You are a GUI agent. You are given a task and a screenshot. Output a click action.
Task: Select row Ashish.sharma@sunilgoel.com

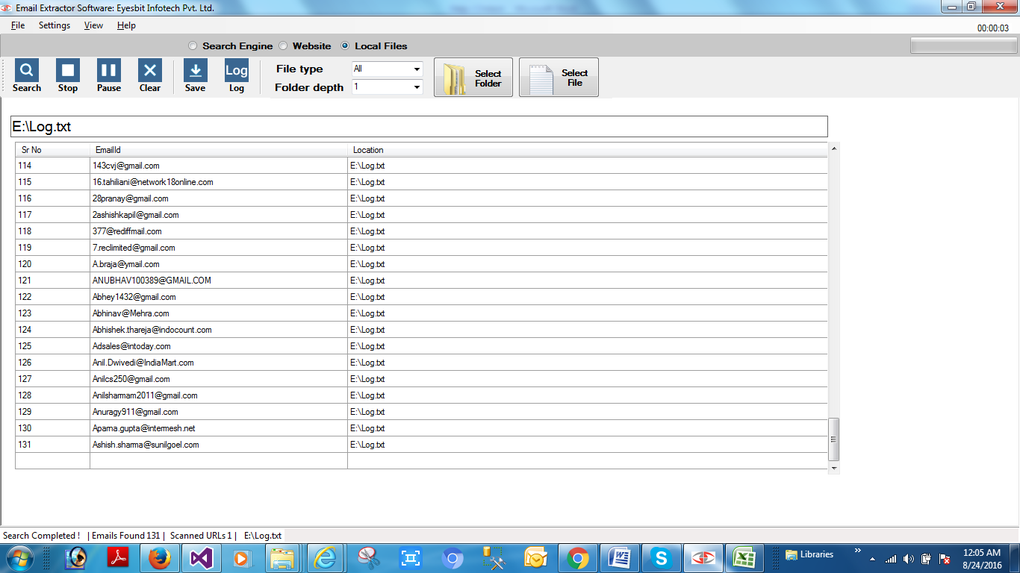tap(422, 445)
